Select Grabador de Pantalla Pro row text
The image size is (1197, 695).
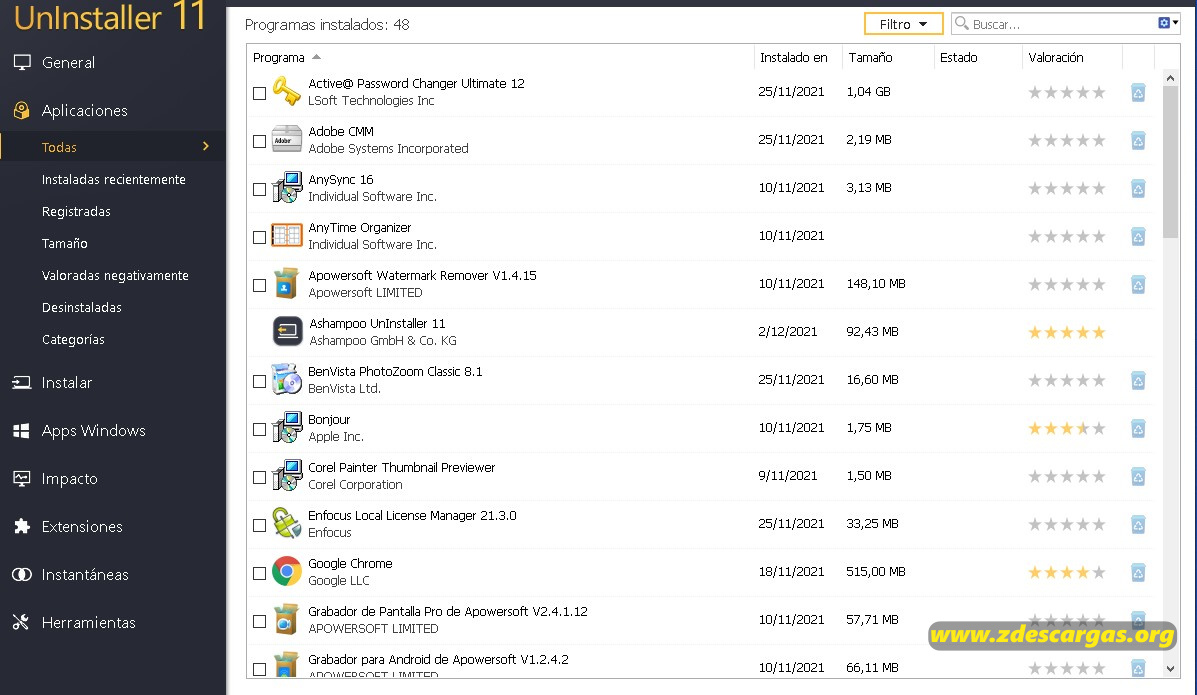click(x=448, y=612)
